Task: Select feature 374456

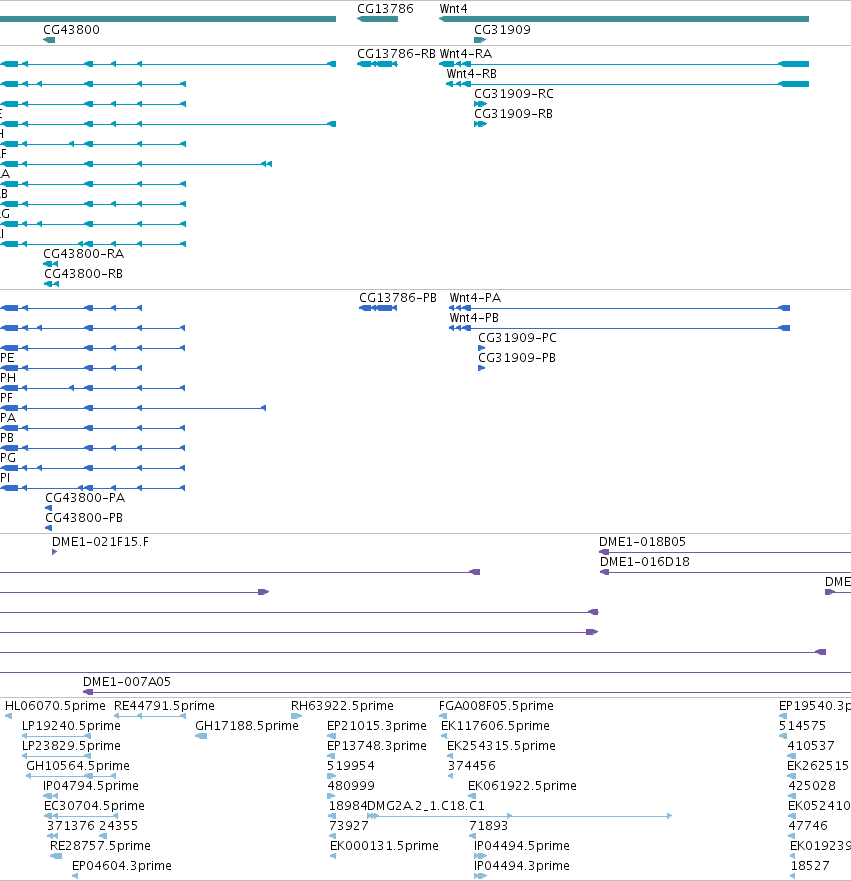Action: 472,766
